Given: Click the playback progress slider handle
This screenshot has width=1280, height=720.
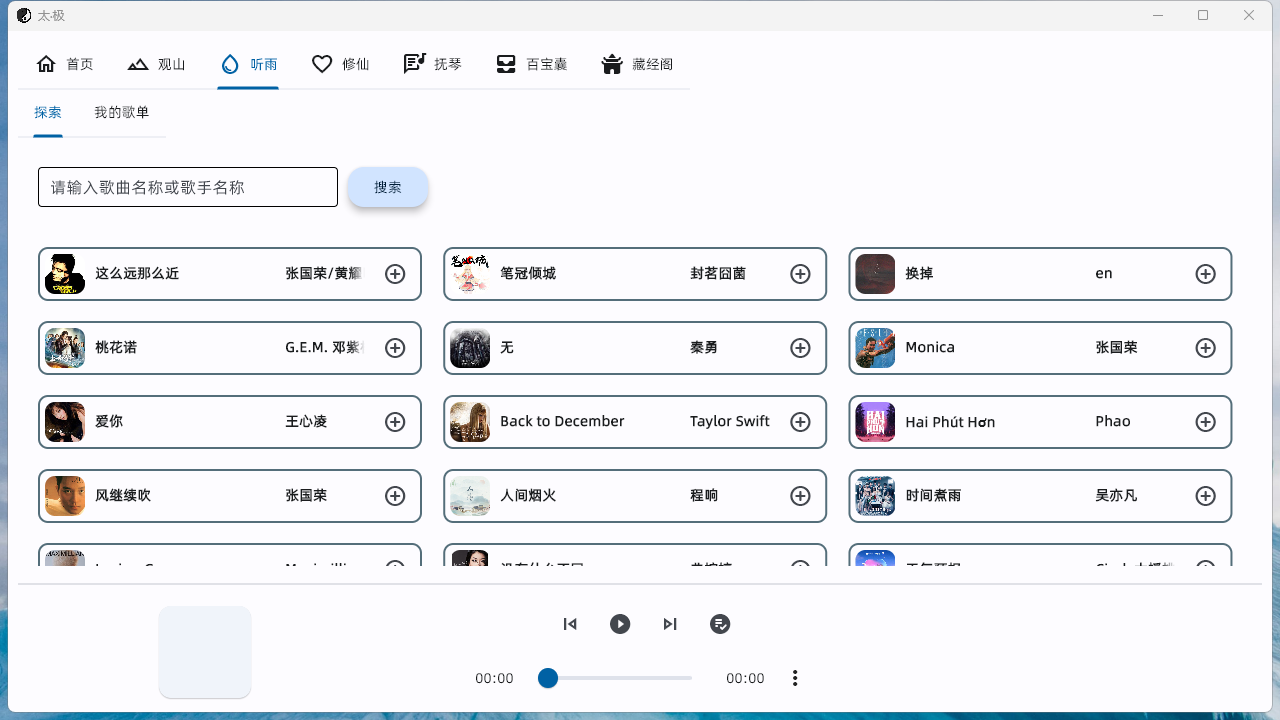Looking at the screenshot, I should (x=547, y=678).
